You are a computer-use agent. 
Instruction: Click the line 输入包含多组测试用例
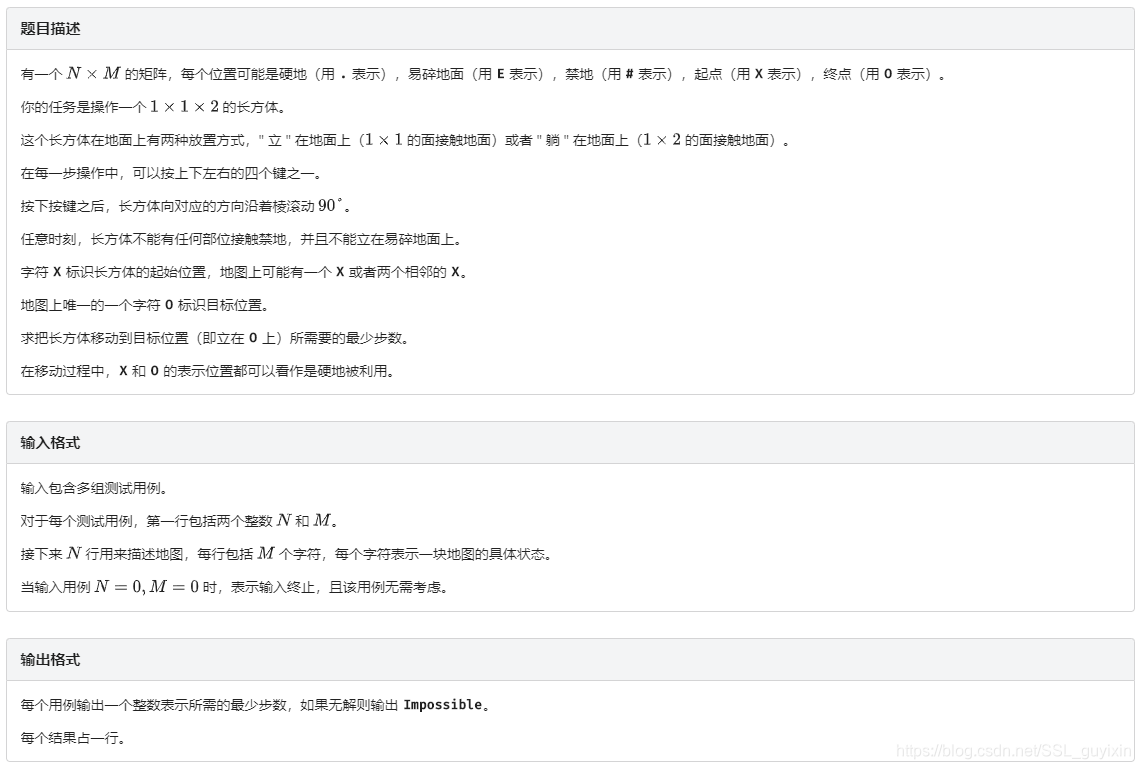(x=94, y=488)
